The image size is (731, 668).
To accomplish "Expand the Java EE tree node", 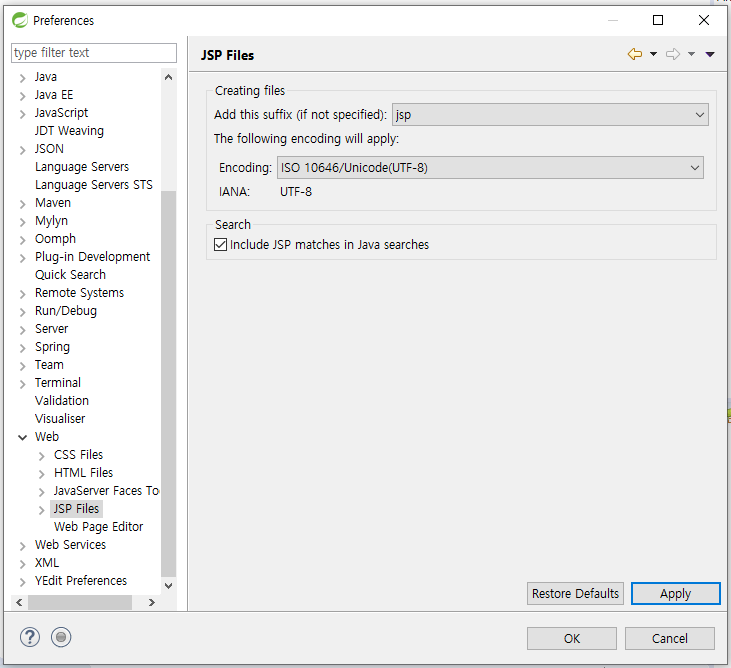I will (x=22, y=96).
